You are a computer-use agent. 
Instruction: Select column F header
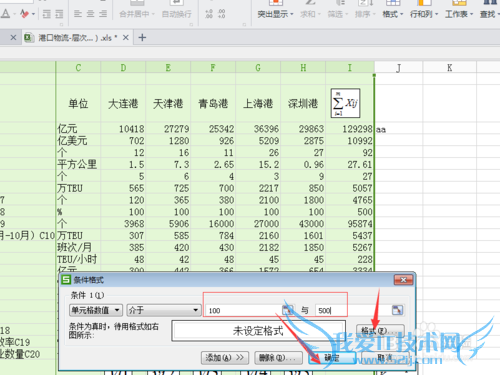(x=213, y=68)
